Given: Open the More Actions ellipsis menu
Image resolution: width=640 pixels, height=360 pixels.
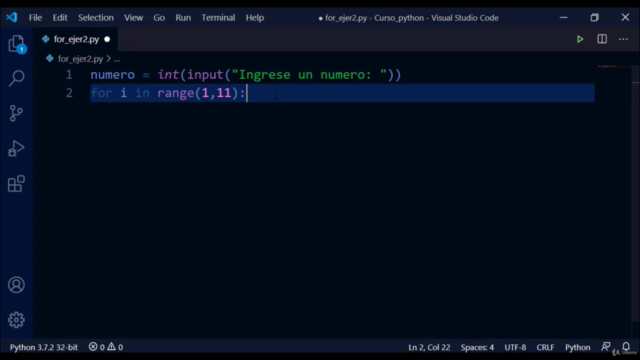Looking at the screenshot, I should [623, 39].
